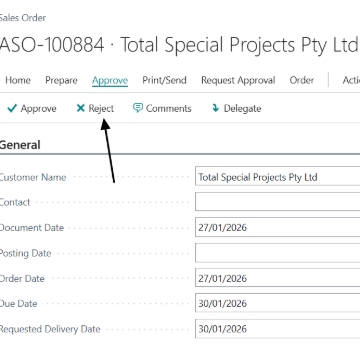Click the Order Date field

point(277,278)
